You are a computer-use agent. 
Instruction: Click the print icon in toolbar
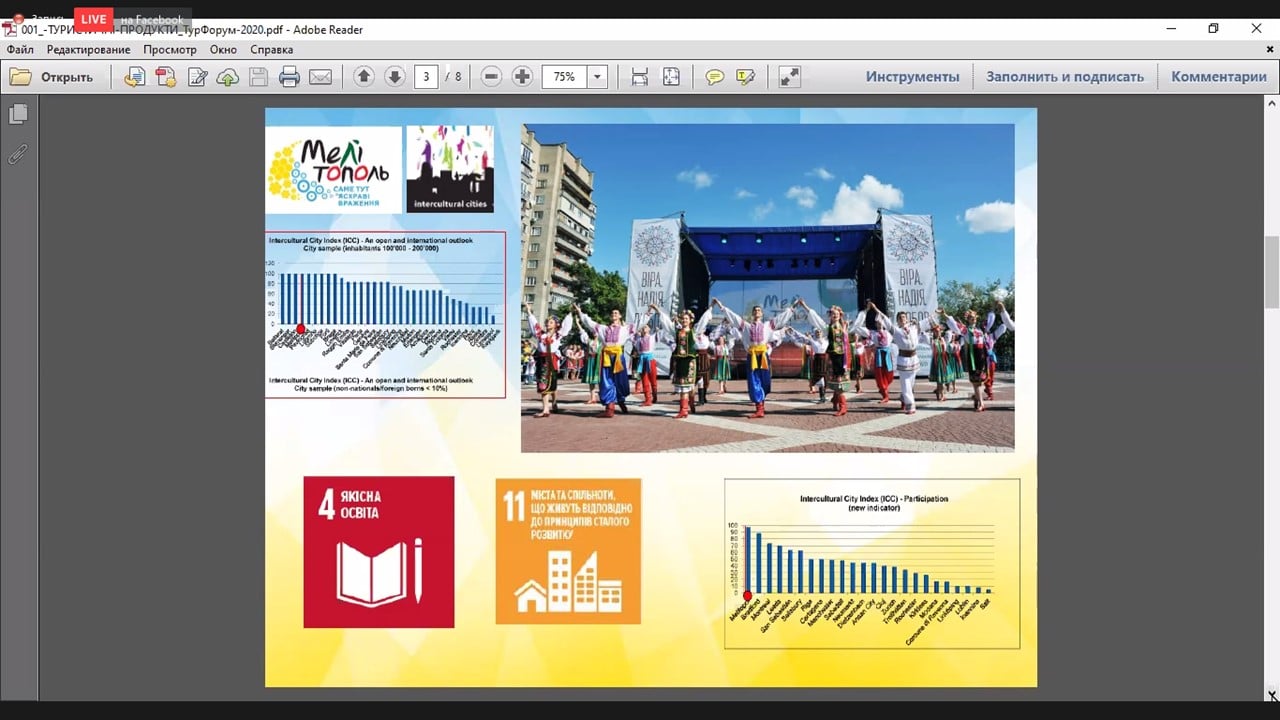coord(290,77)
